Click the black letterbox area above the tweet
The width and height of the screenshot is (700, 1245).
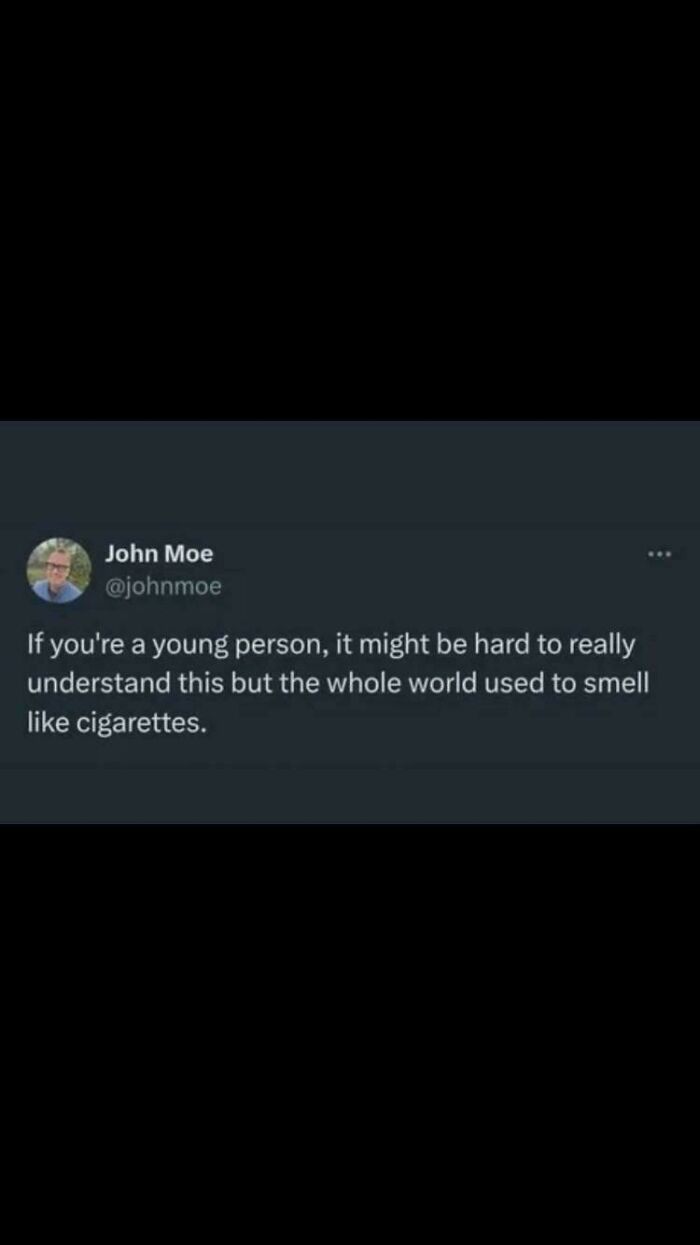click(350, 210)
